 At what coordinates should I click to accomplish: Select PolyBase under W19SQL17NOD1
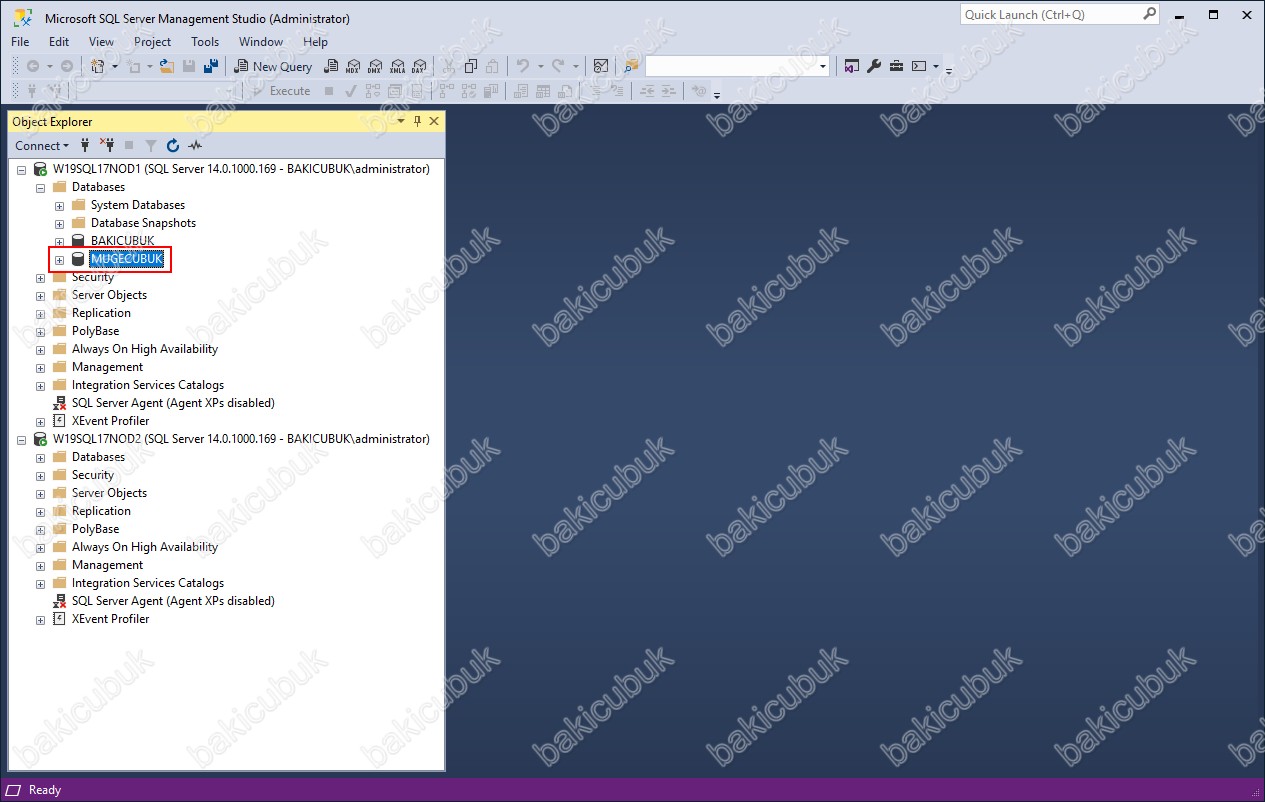point(95,331)
